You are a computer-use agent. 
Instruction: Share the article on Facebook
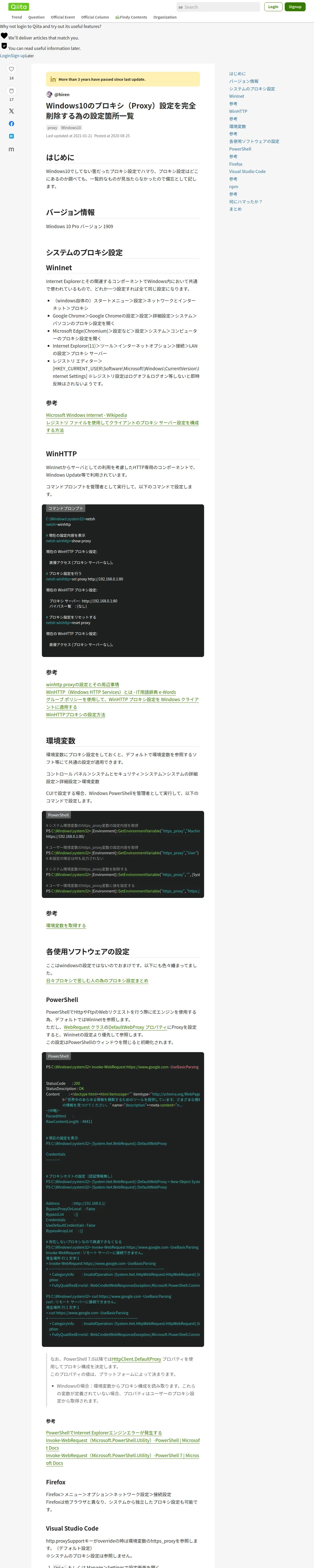click(11, 124)
